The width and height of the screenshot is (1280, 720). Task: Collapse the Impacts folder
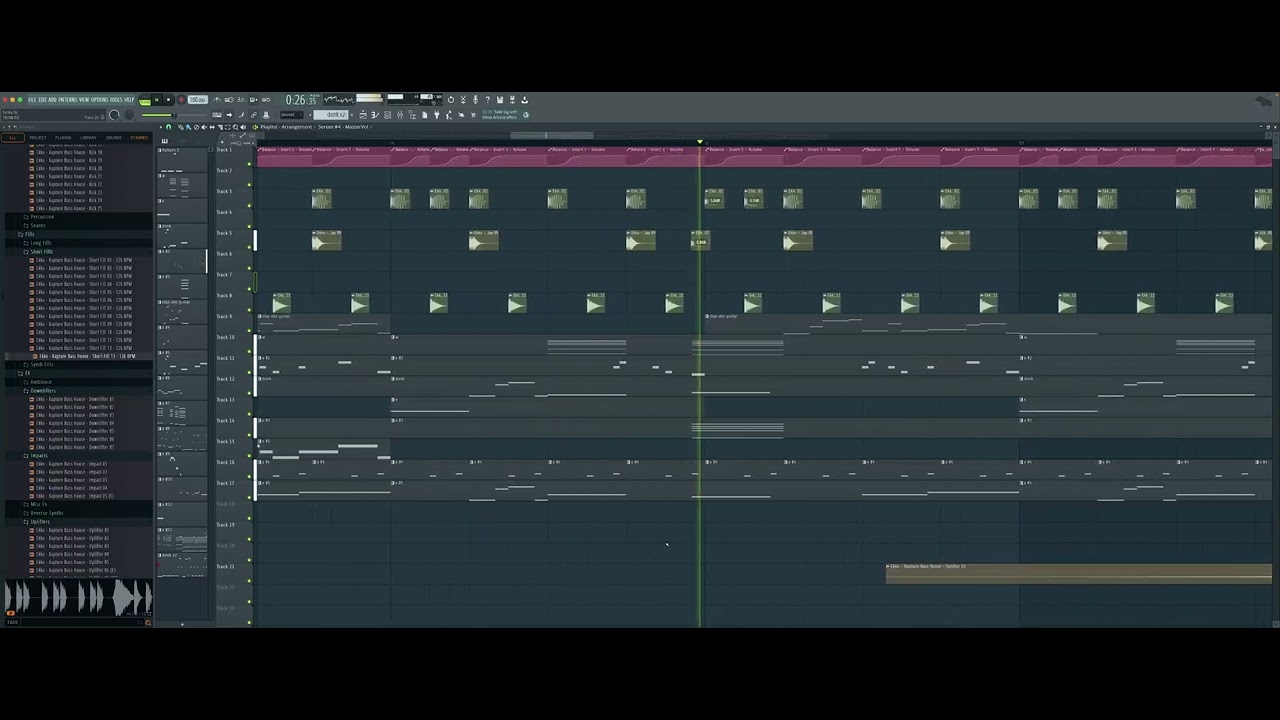coord(37,455)
